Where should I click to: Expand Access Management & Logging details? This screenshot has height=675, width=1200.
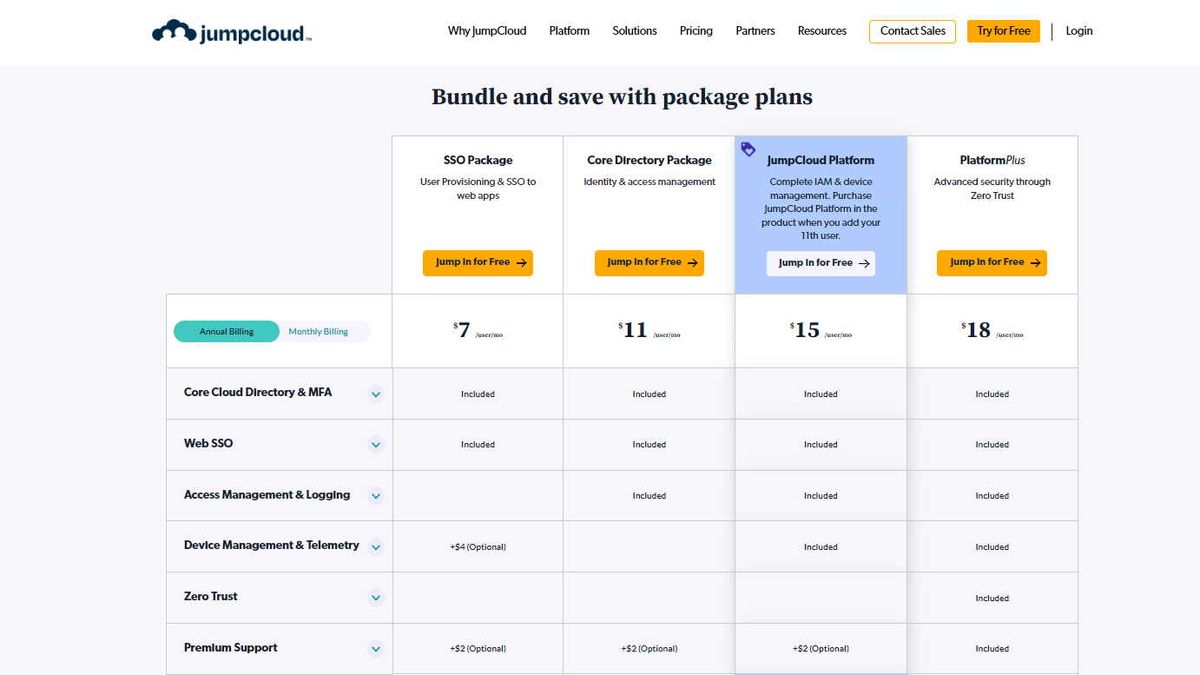tap(376, 495)
